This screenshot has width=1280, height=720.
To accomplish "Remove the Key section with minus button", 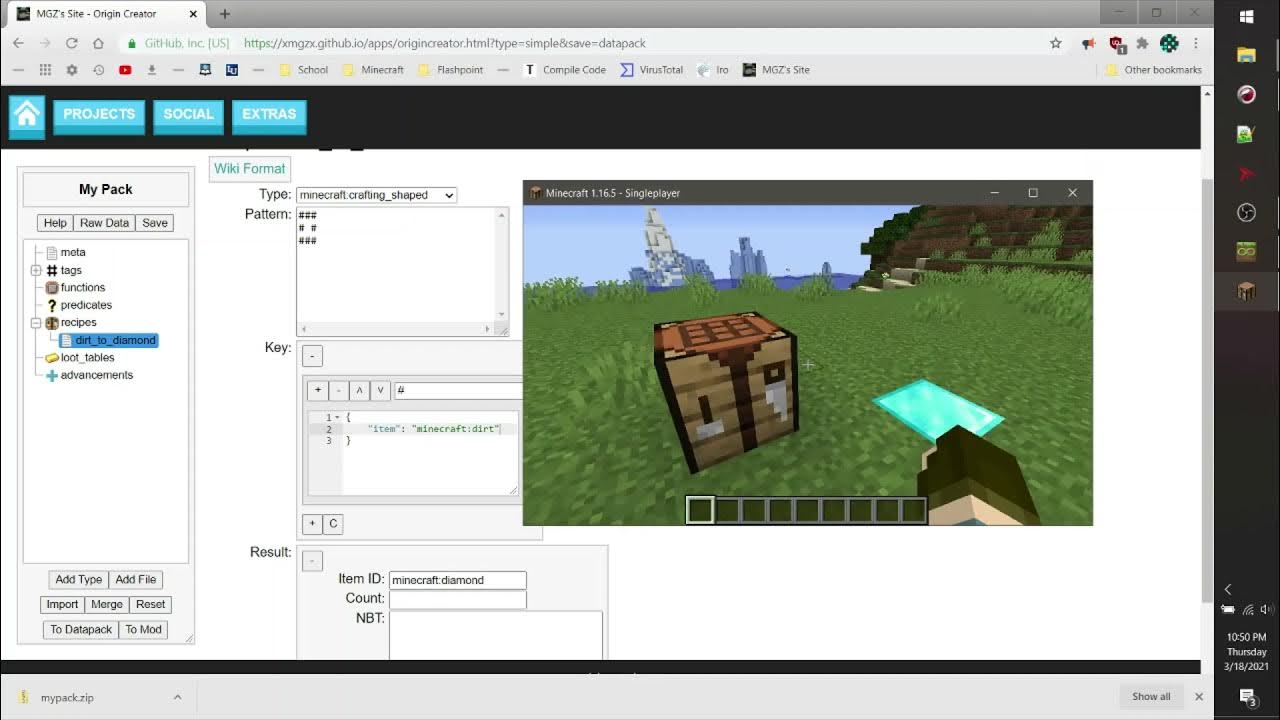I will tap(312, 356).
